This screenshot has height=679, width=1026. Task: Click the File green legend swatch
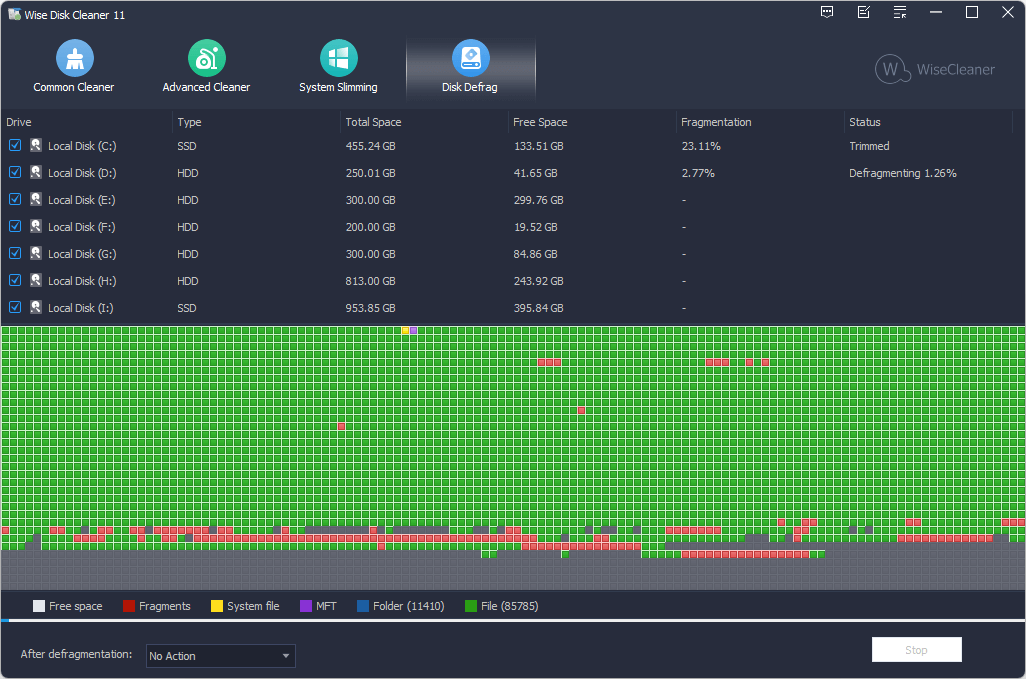(x=470, y=606)
